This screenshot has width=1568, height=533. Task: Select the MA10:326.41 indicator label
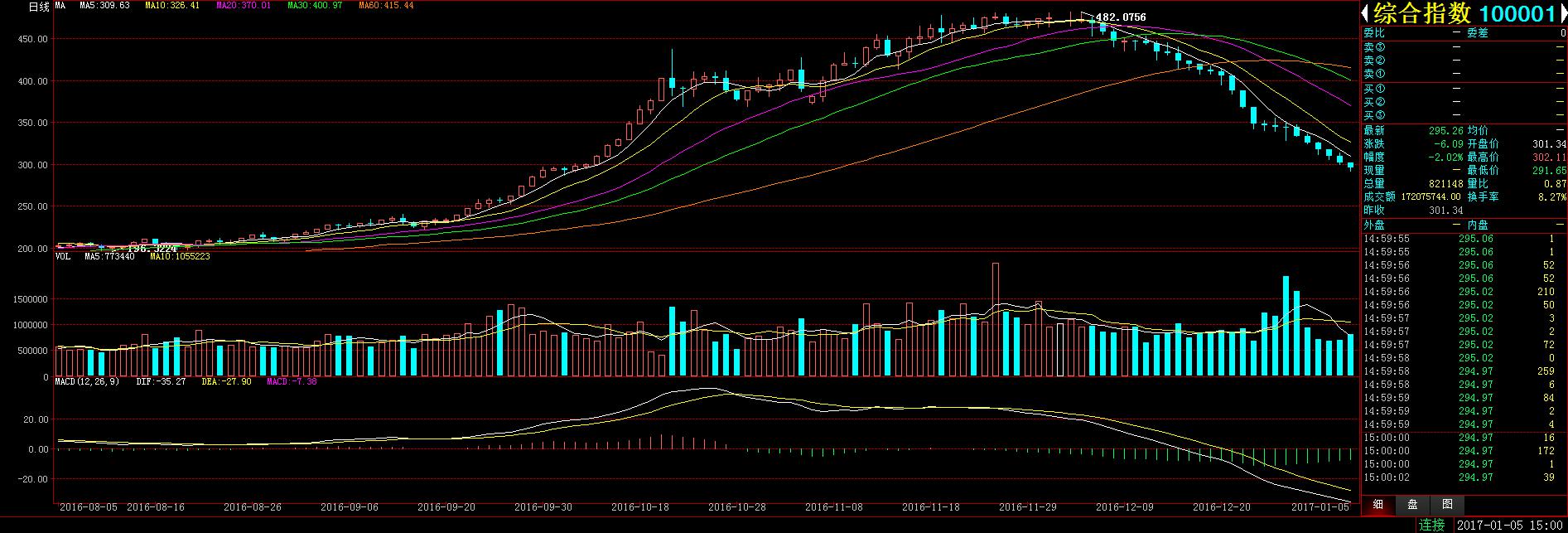(x=172, y=6)
